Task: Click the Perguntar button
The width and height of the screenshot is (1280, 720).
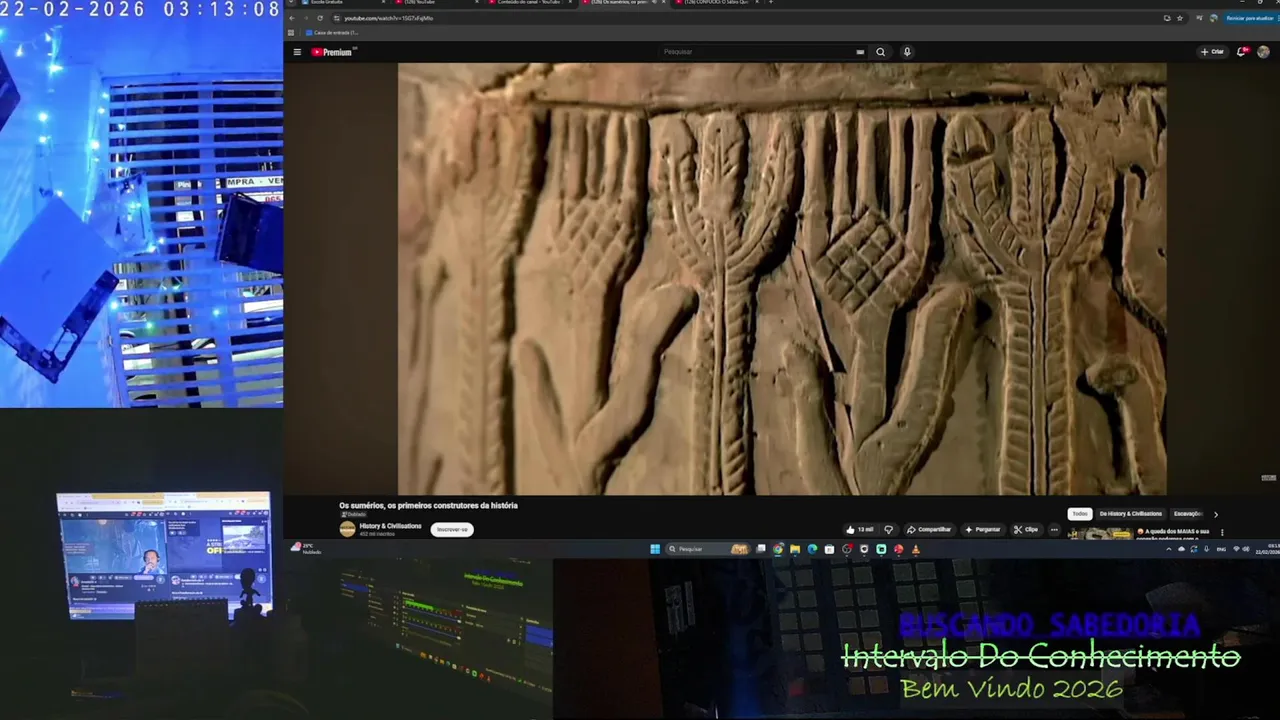Action: 982,529
